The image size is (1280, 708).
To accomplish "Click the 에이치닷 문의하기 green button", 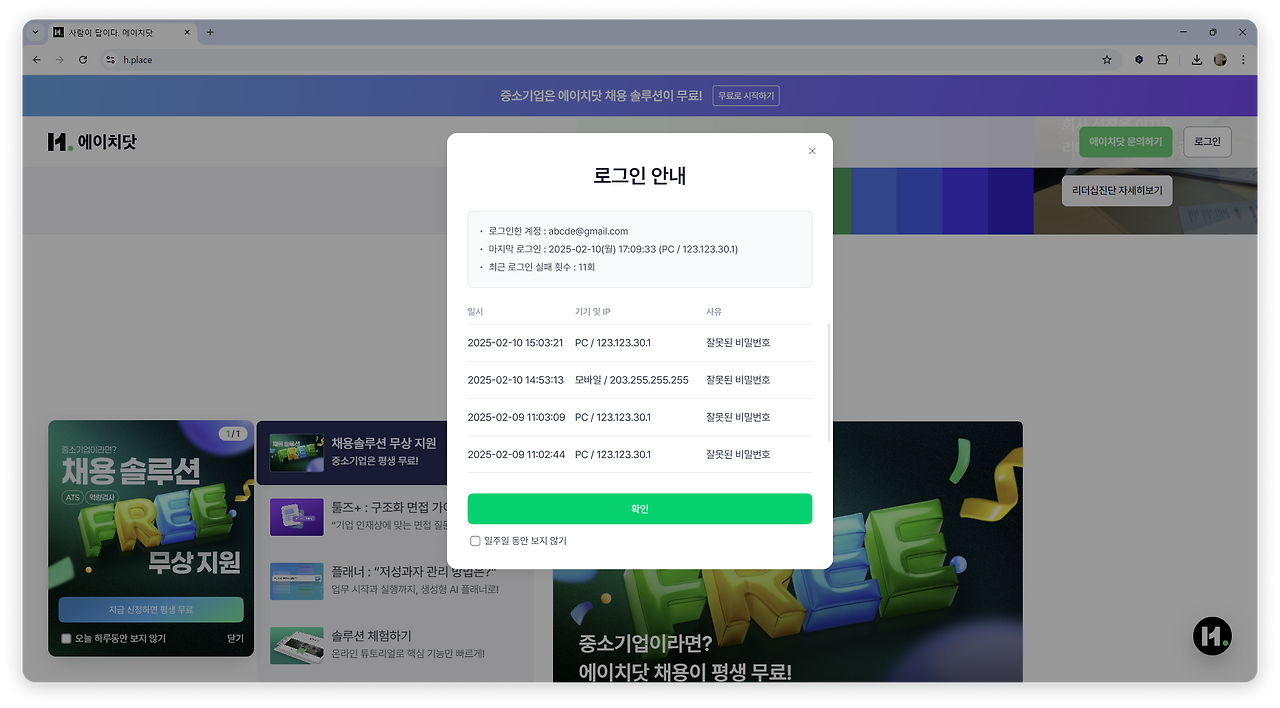I will click(x=1125, y=141).
